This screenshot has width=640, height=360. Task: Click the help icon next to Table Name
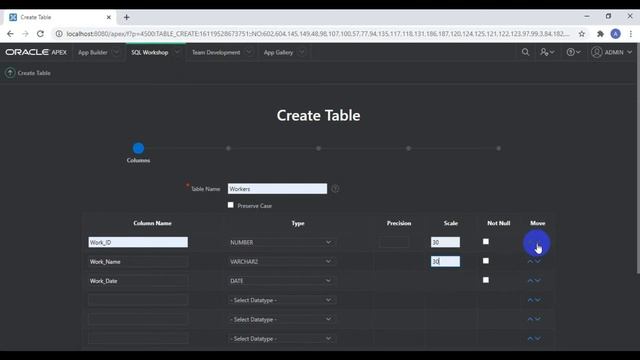coord(335,189)
